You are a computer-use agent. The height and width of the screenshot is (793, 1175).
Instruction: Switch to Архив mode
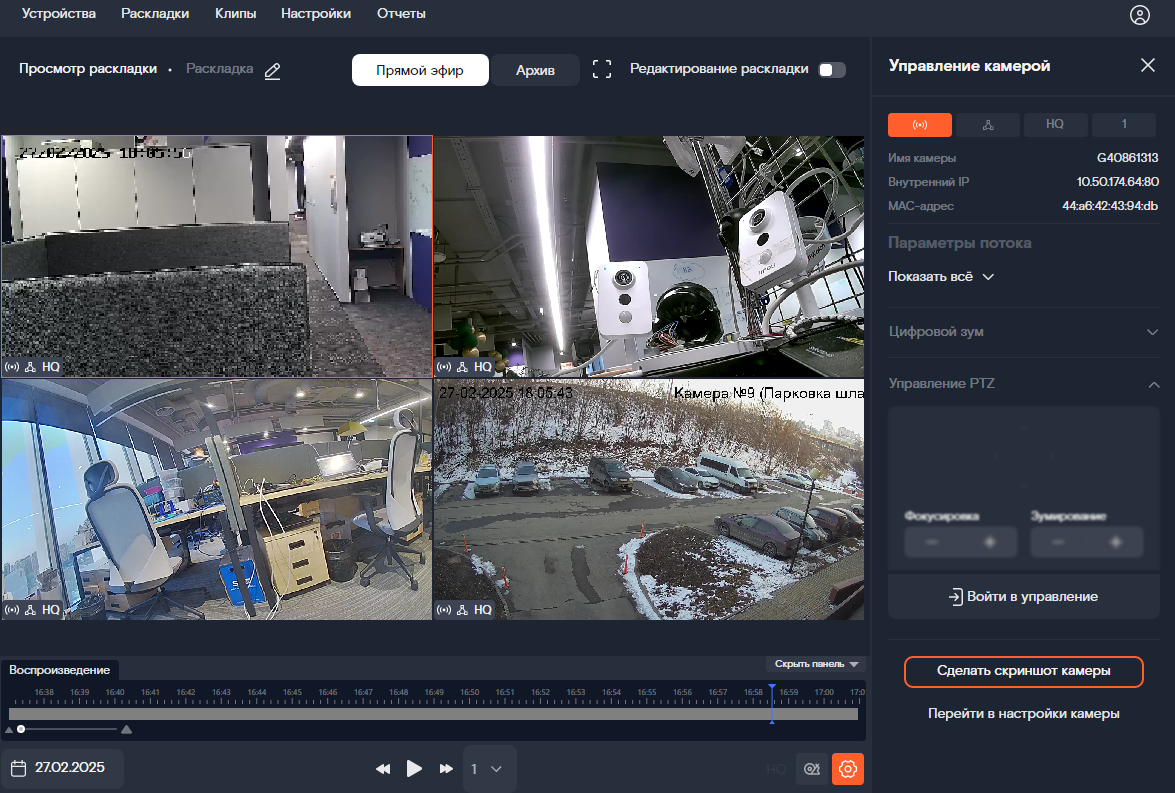(535, 70)
